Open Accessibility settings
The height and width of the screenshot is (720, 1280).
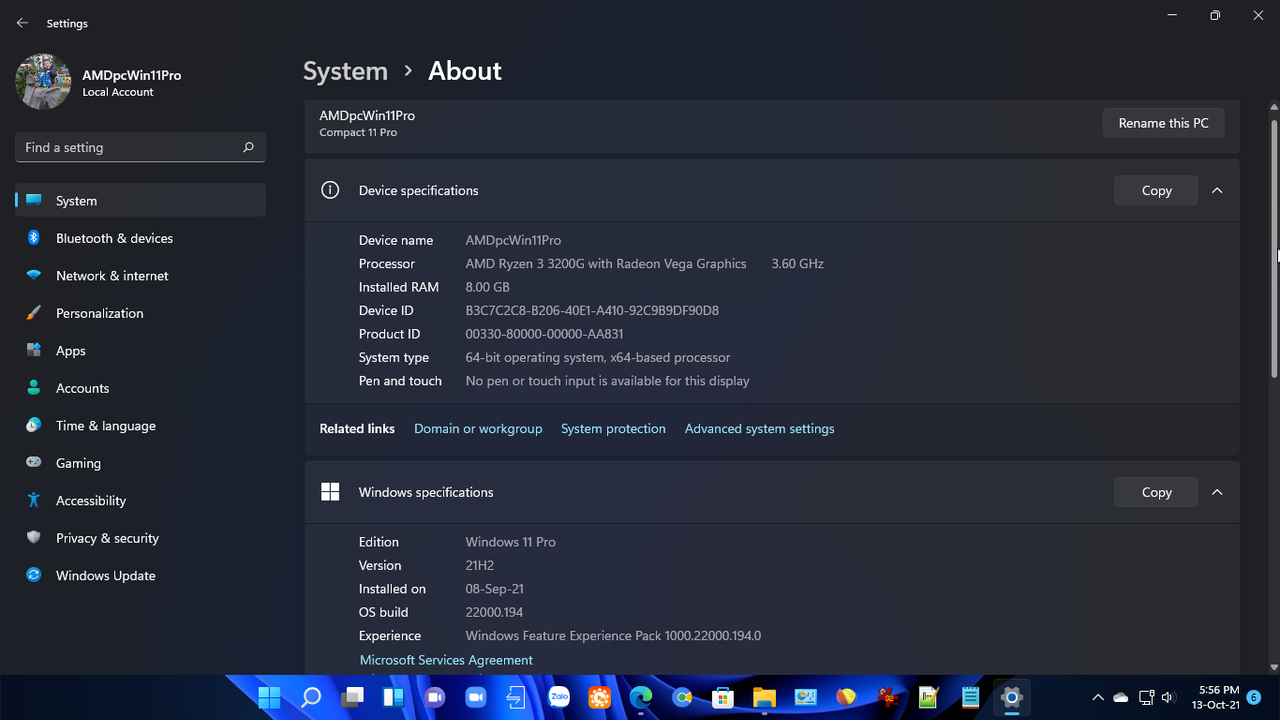point(140,500)
